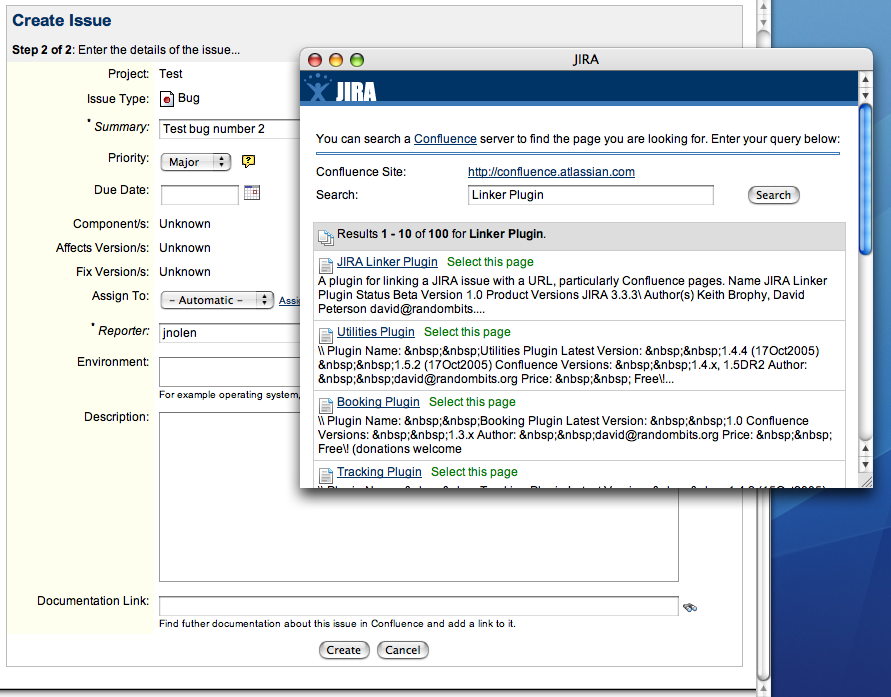
Task: Click the popup Search query field
Action: pyautogui.click(x=590, y=195)
